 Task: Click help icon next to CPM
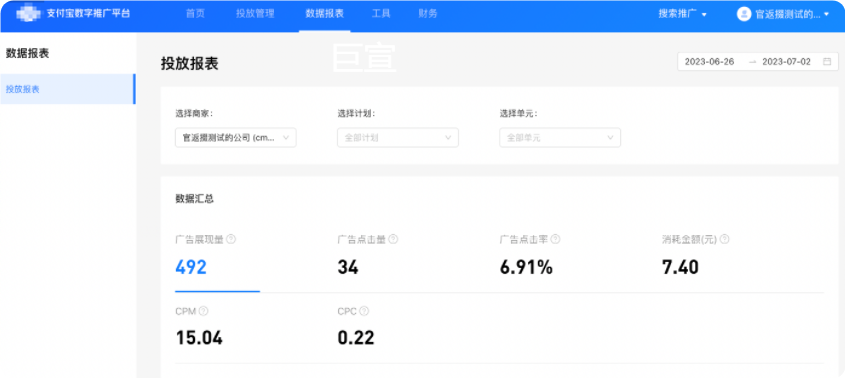click(203, 311)
